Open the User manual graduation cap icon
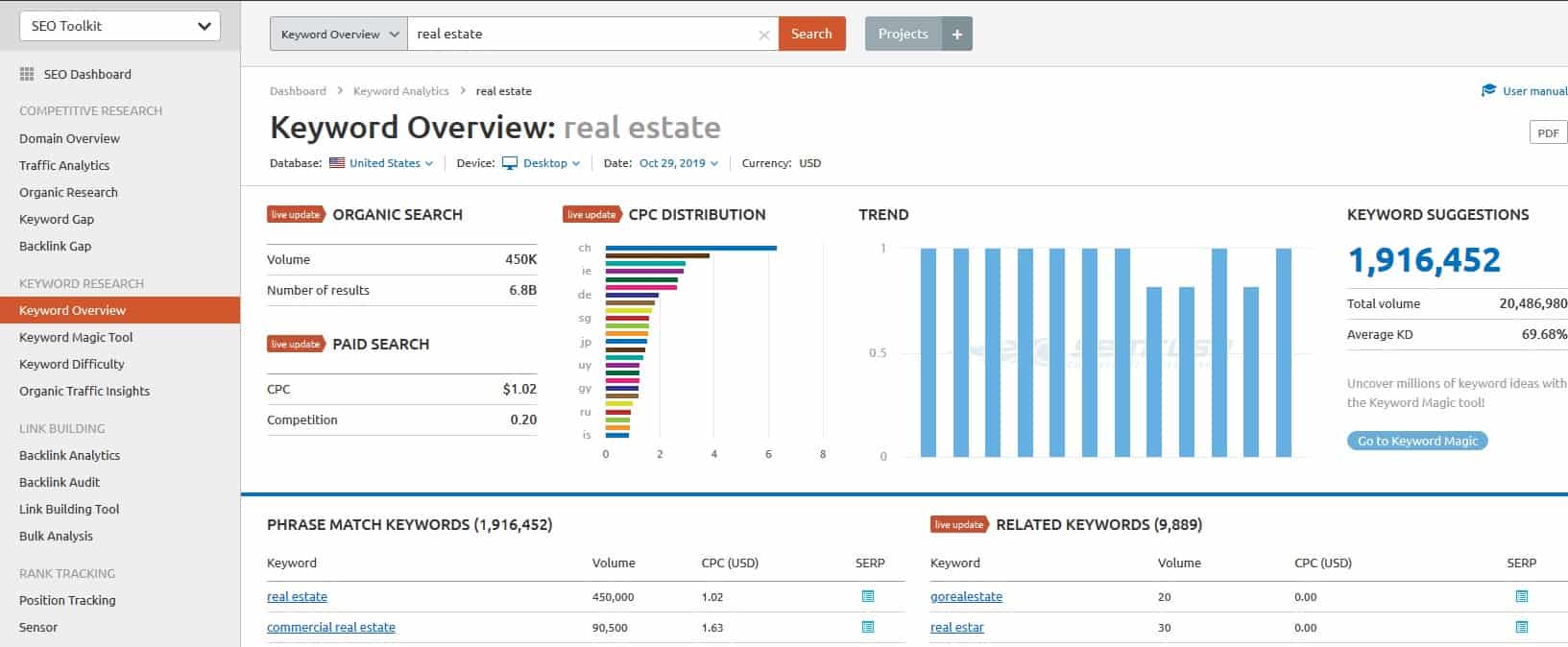The width and height of the screenshot is (1568, 647). click(1488, 90)
